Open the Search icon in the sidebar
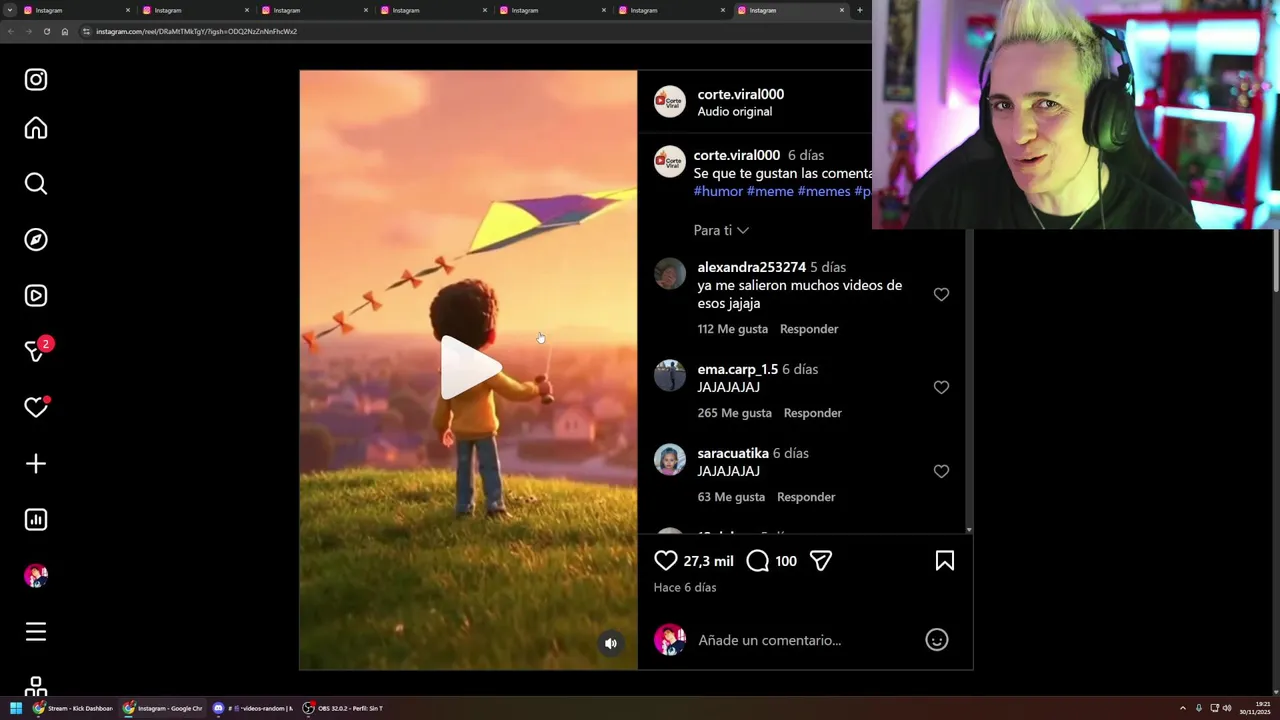The width and height of the screenshot is (1280, 720). (x=36, y=183)
